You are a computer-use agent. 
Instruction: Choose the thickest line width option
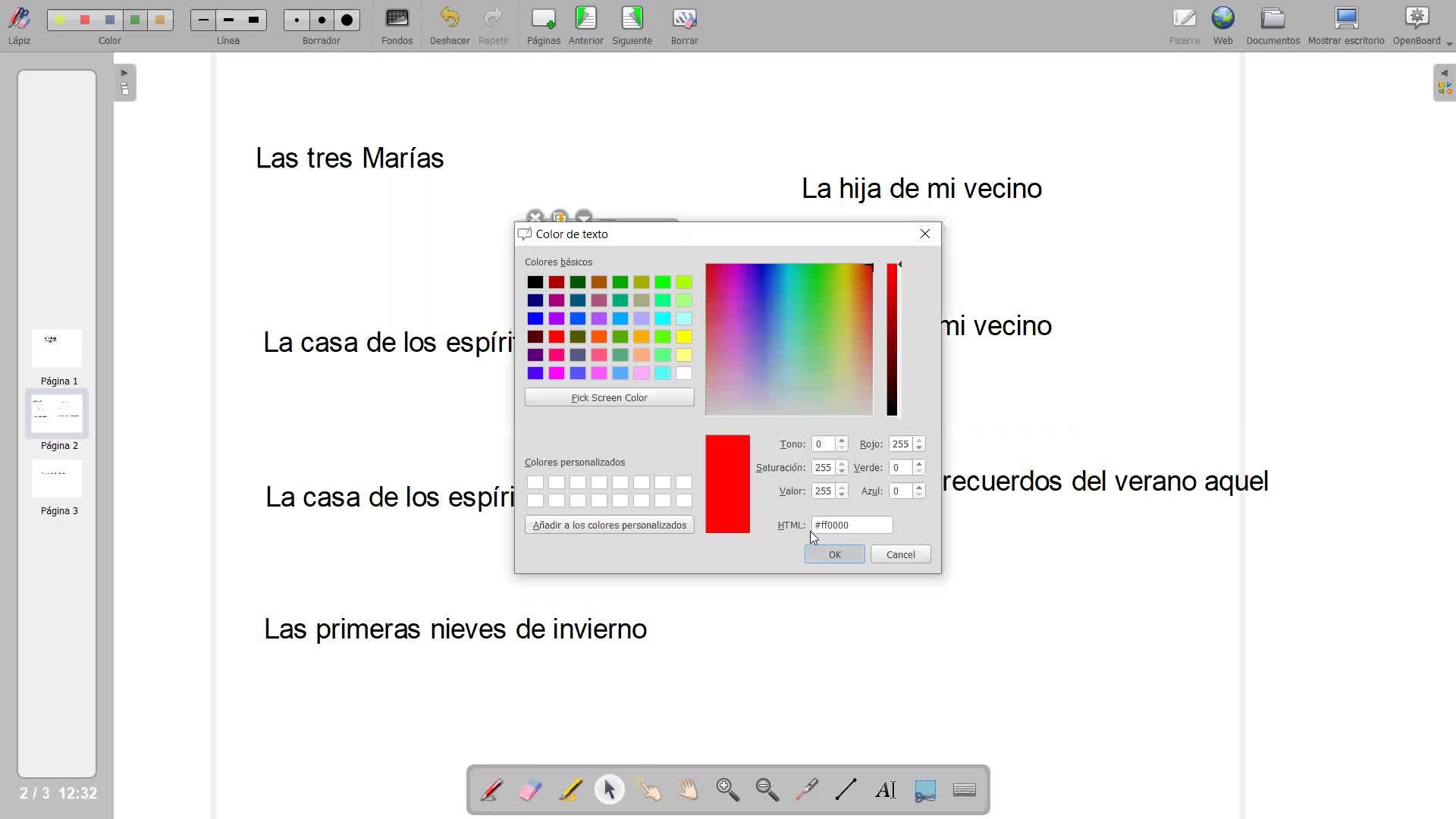(x=254, y=20)
